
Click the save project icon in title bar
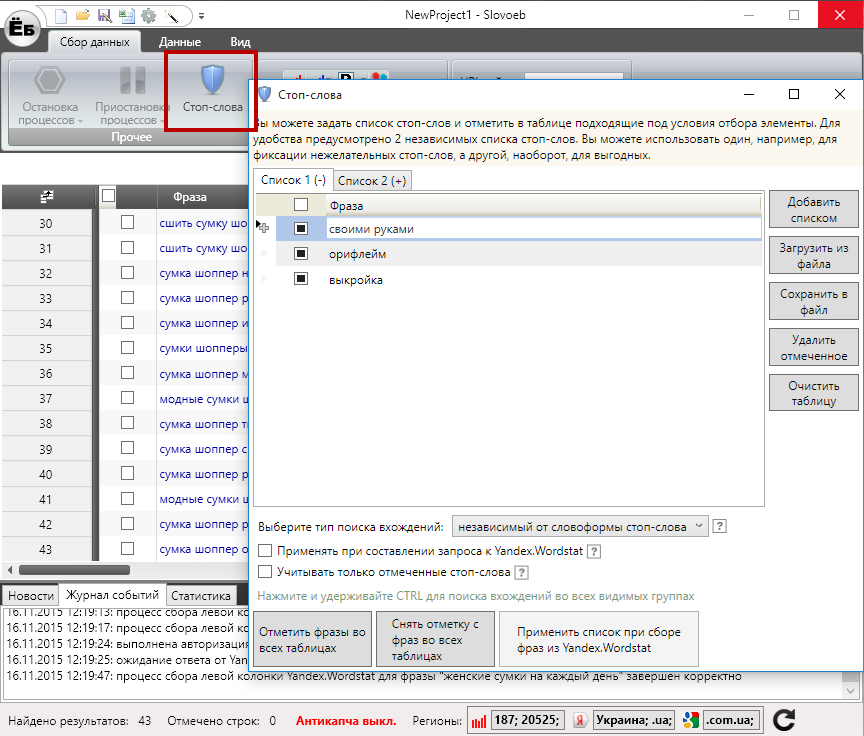coord(104,16)
